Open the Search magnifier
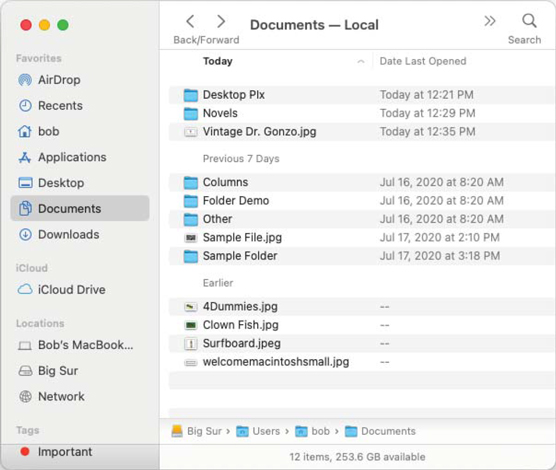This screenshot has height=470, width=556. 529,21
